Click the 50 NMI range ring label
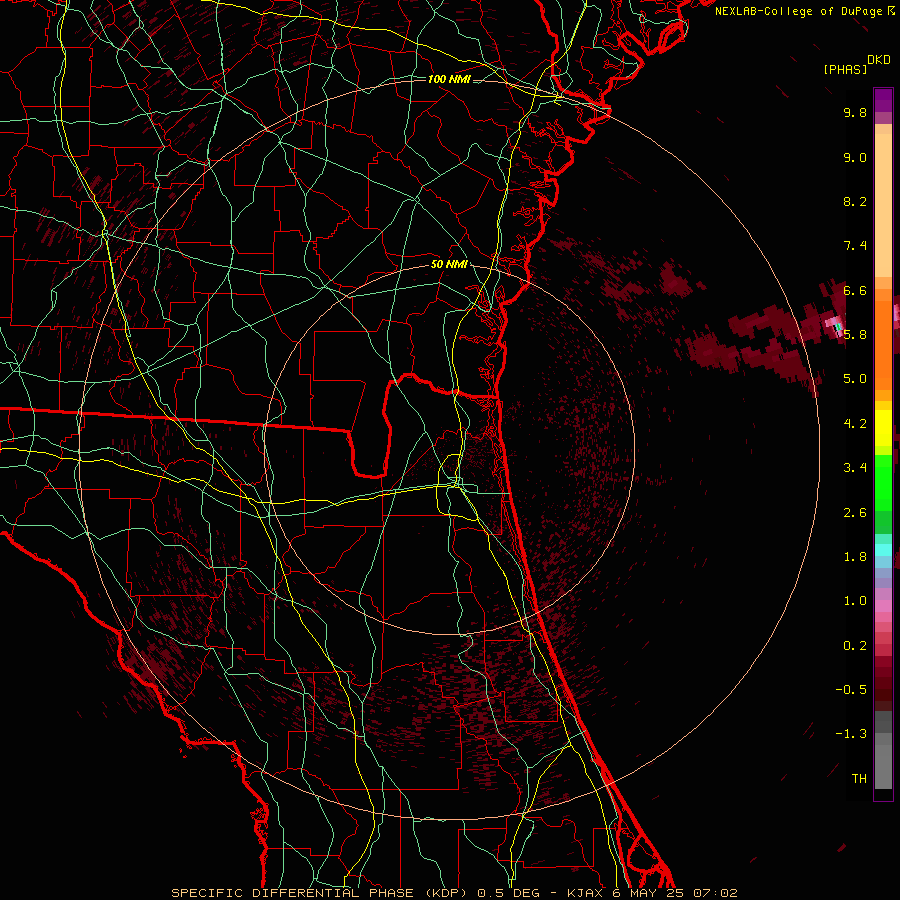900x900 pixels. click(x=449, y=265)
